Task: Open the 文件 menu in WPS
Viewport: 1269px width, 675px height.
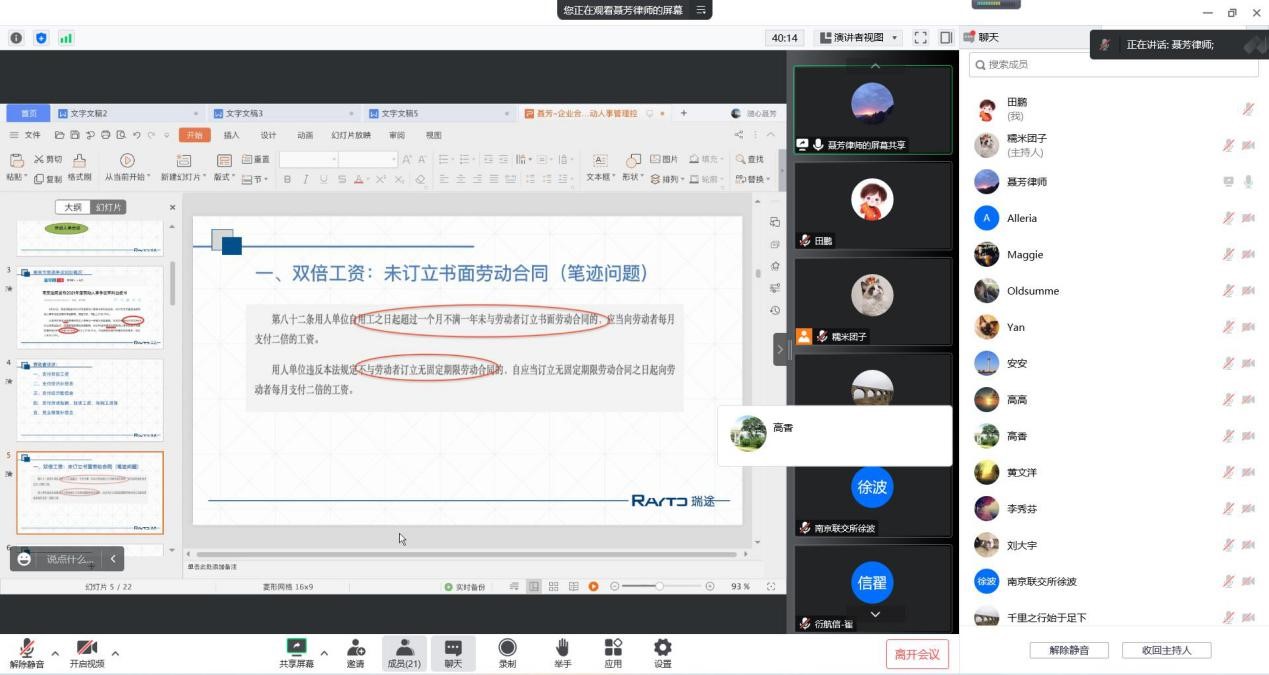Action: point(32,135)
